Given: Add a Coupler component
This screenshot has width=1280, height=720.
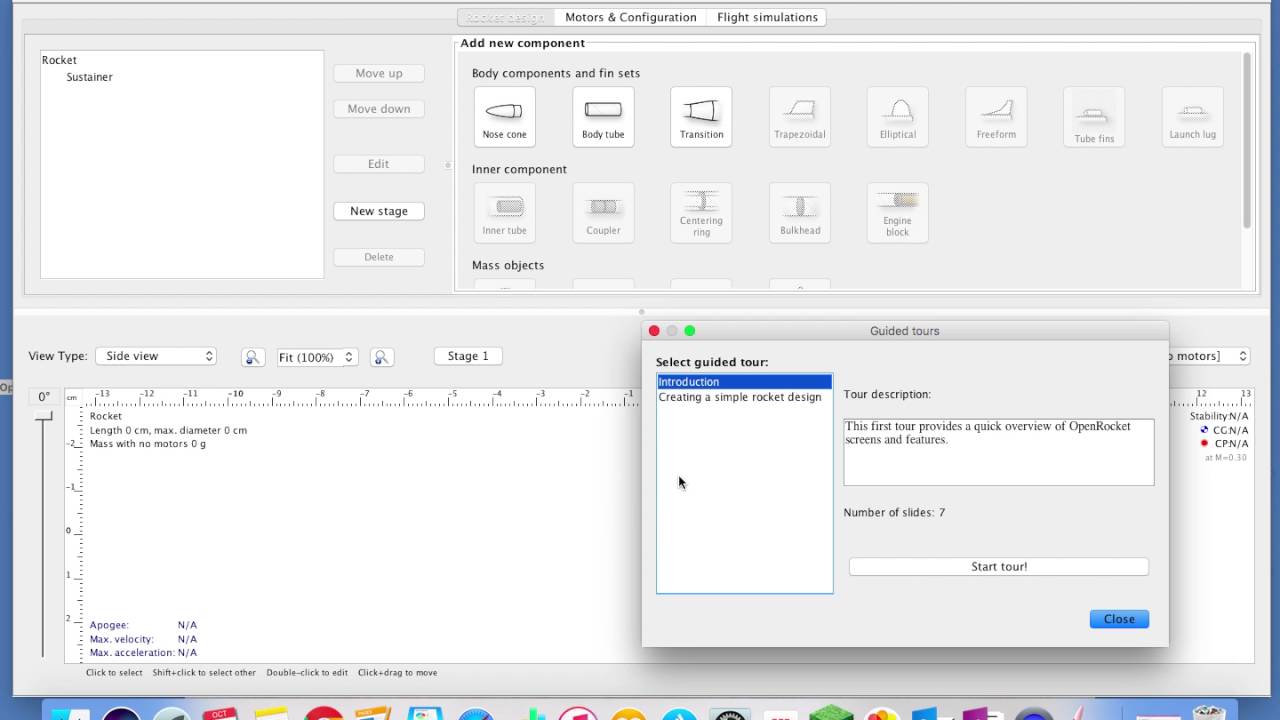Looking at the screenshot, I should pyautogui.click(x=603, y=213).
